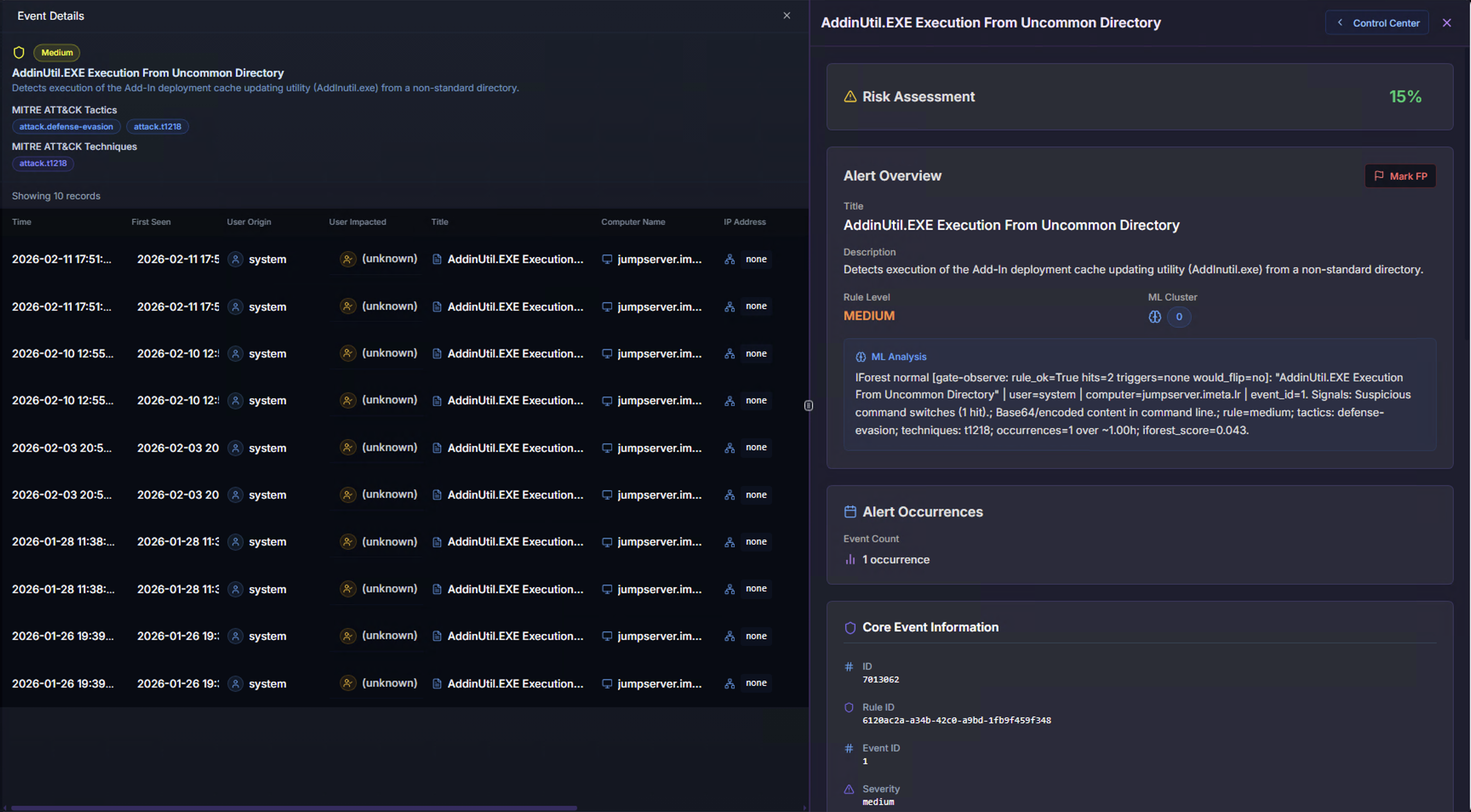The width and height of the screenshot is (1471, 812).
Task: Click the hash icon next to Event ID
Action: point(849,747)
